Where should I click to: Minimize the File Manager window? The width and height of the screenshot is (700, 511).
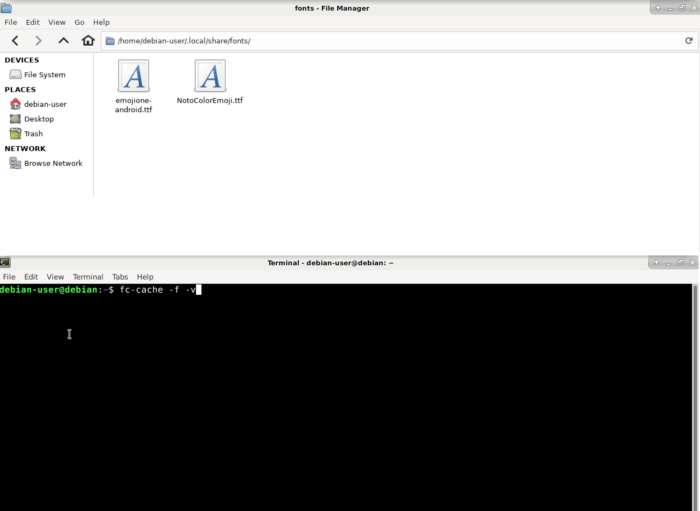click(x=670, y=8)
